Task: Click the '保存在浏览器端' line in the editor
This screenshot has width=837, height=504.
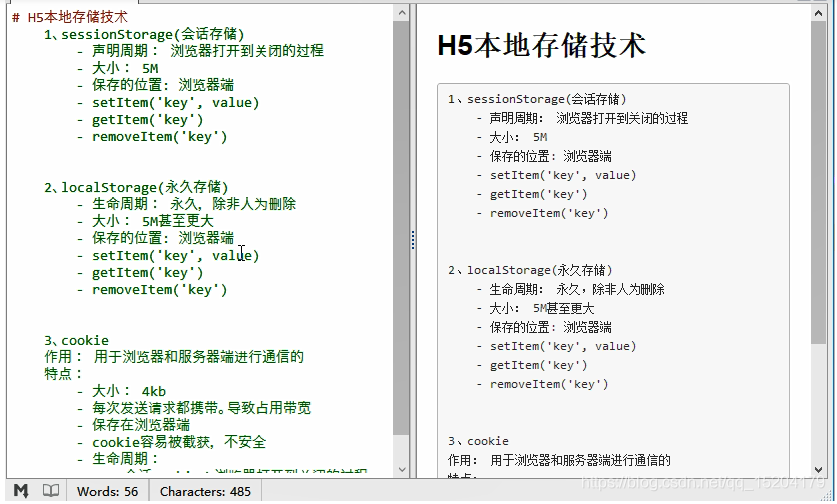Action: [x=133, y=426]
